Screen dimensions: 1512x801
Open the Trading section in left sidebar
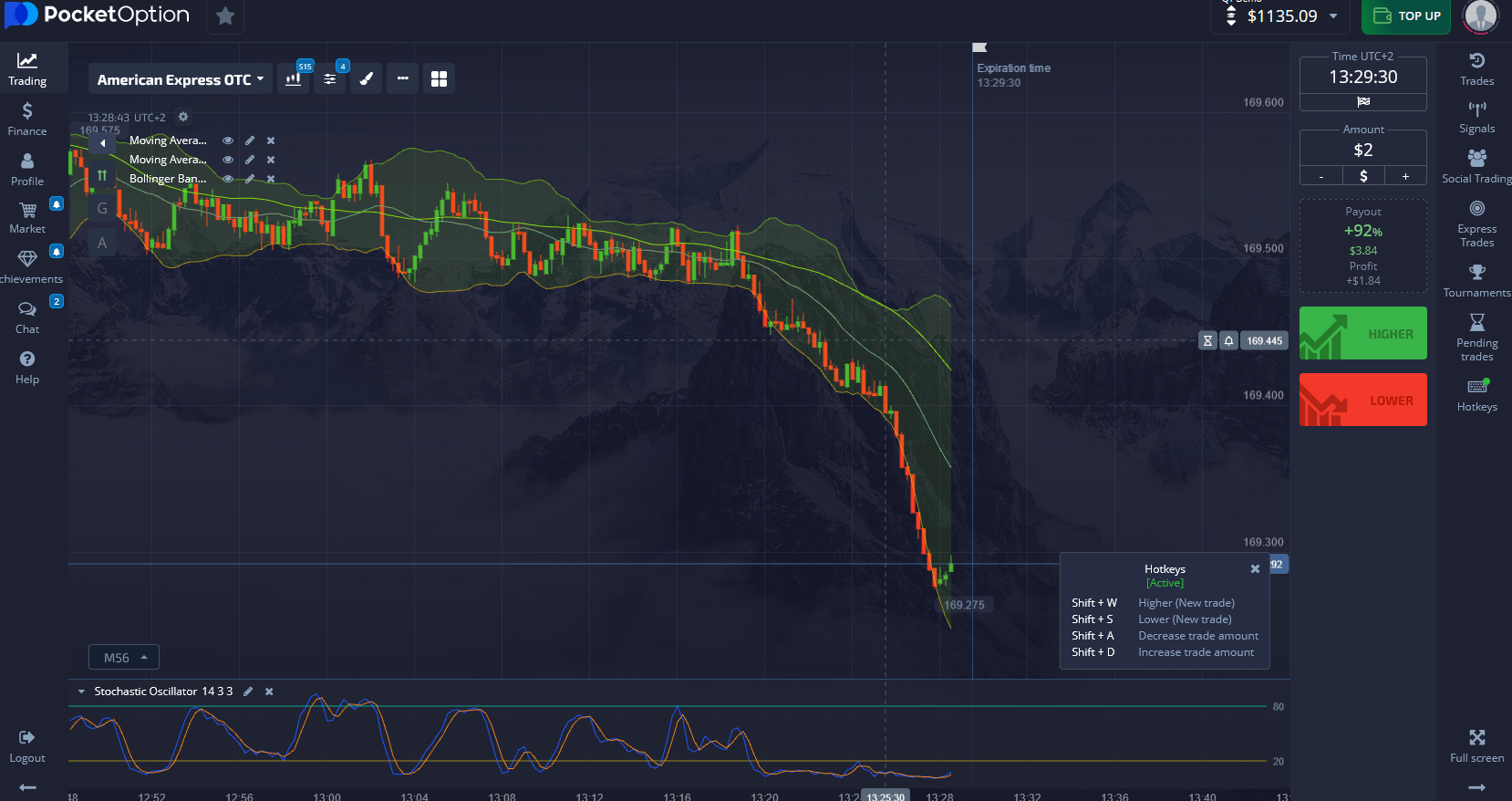tap(27, 69)
